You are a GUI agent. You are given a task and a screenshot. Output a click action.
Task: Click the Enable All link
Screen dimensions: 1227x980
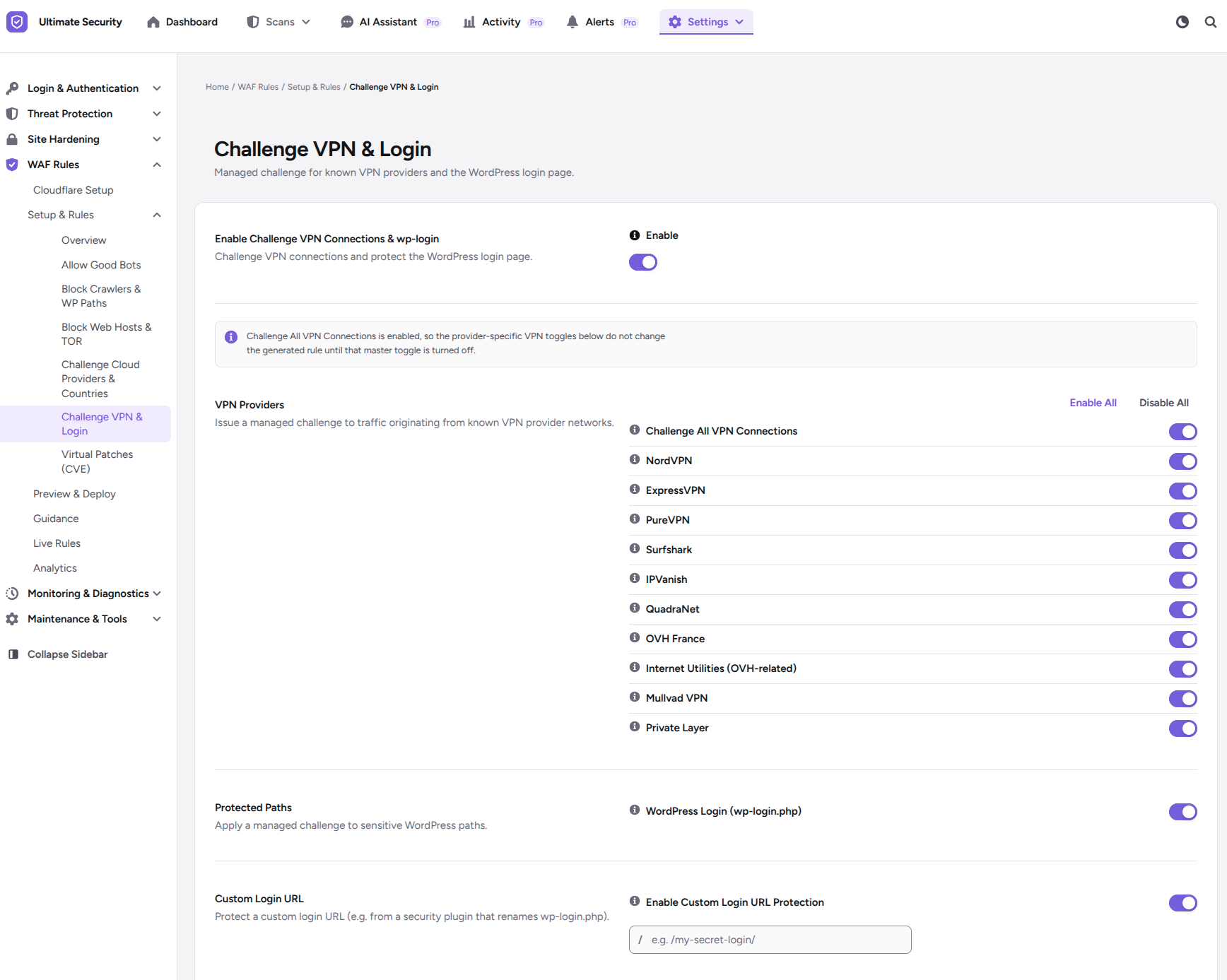tap(1093, 403)
